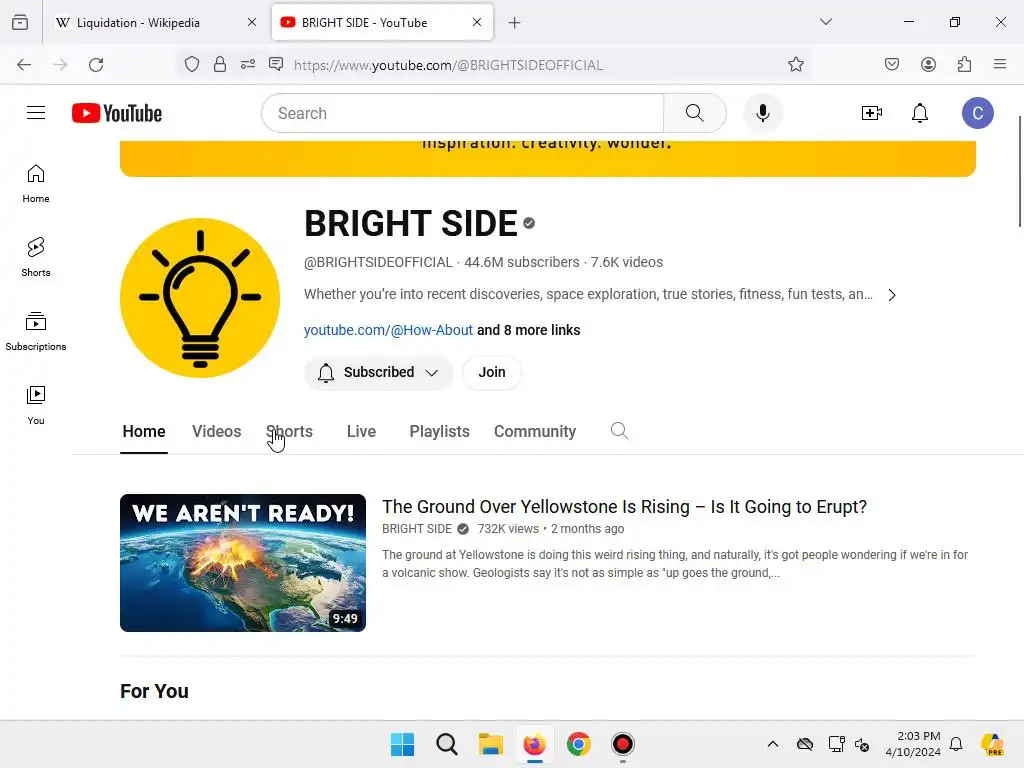1024x768 pixels.
Task: Click the search magnifier button
Action: coord(695,113)
